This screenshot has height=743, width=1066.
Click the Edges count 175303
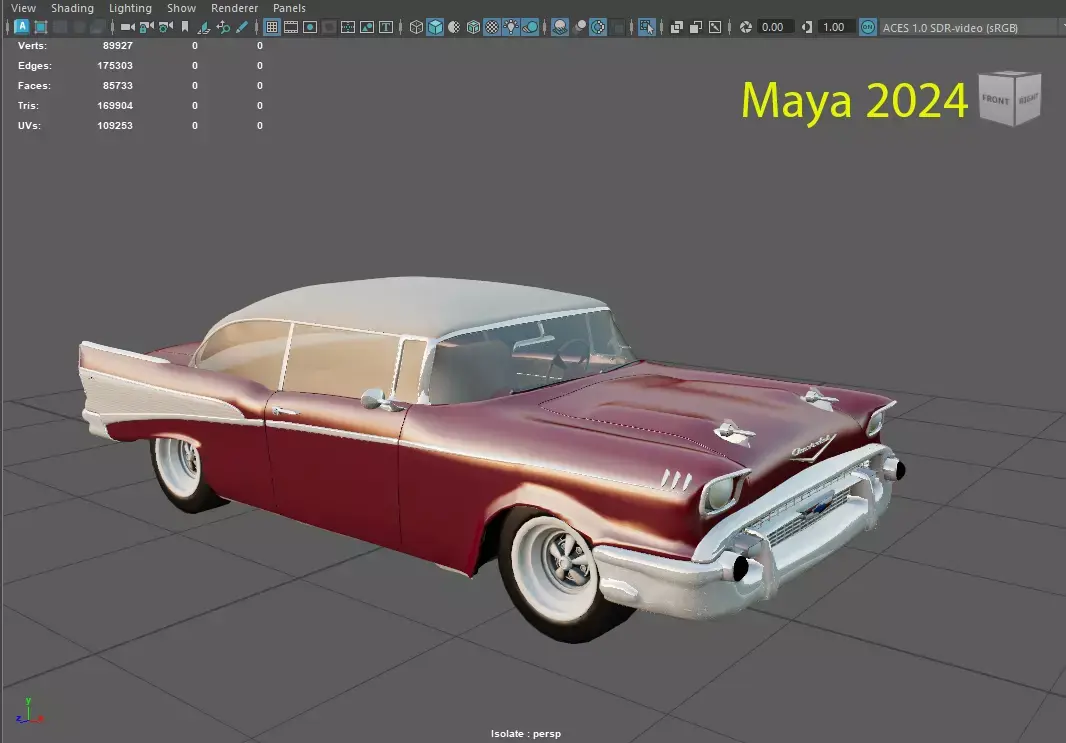(x=115, y=65)
